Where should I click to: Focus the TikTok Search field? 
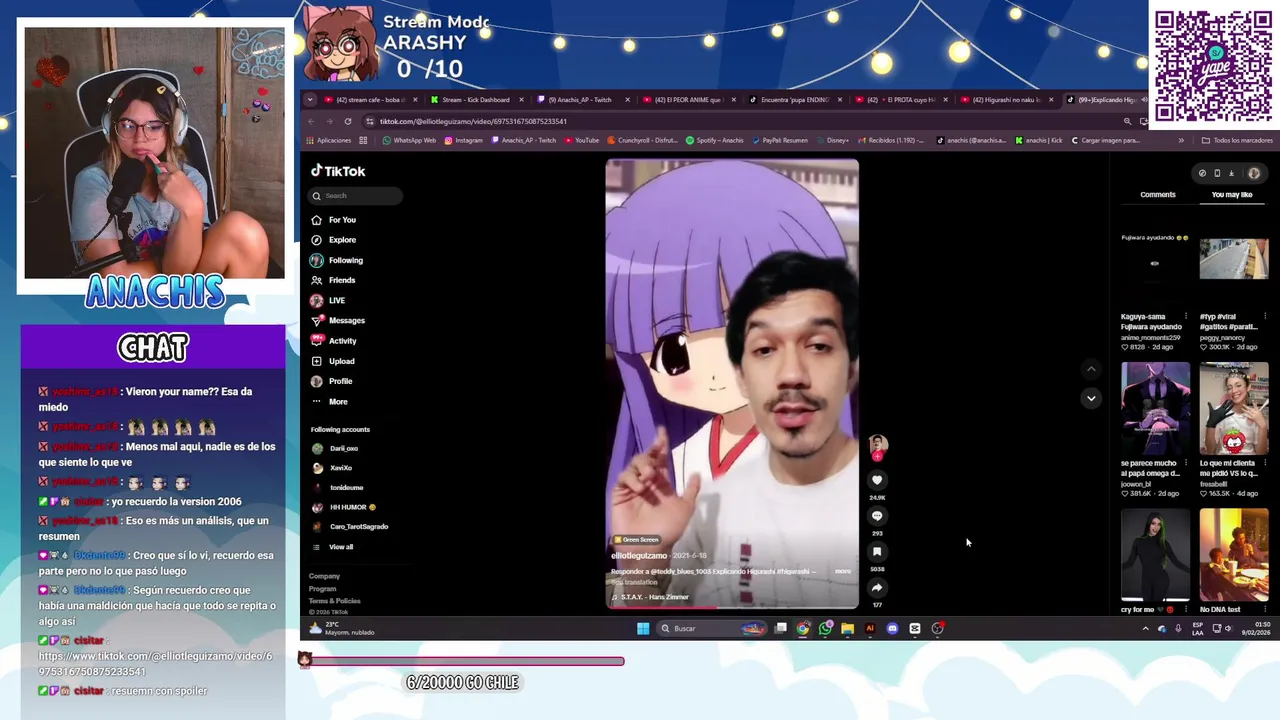pos(356,196)
